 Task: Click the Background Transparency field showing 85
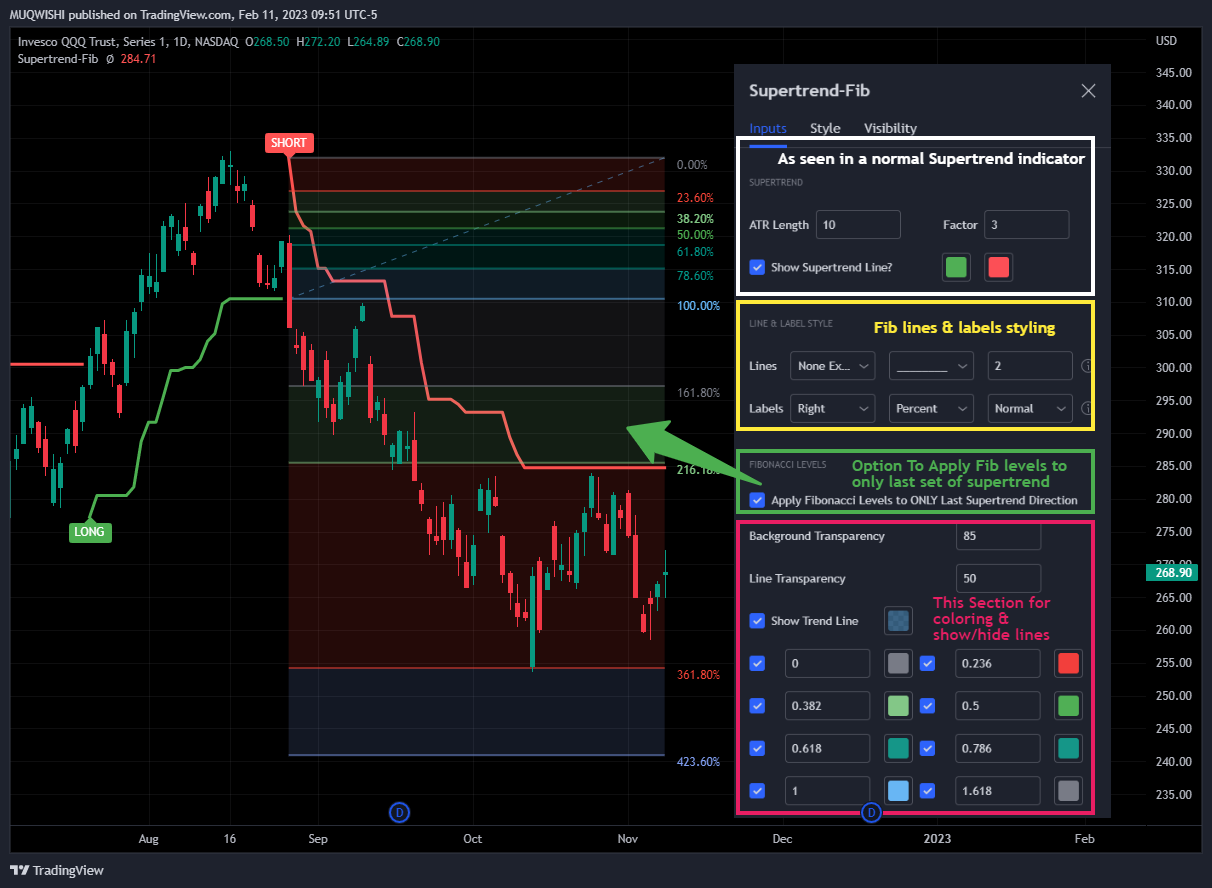[x=998, y=536]
